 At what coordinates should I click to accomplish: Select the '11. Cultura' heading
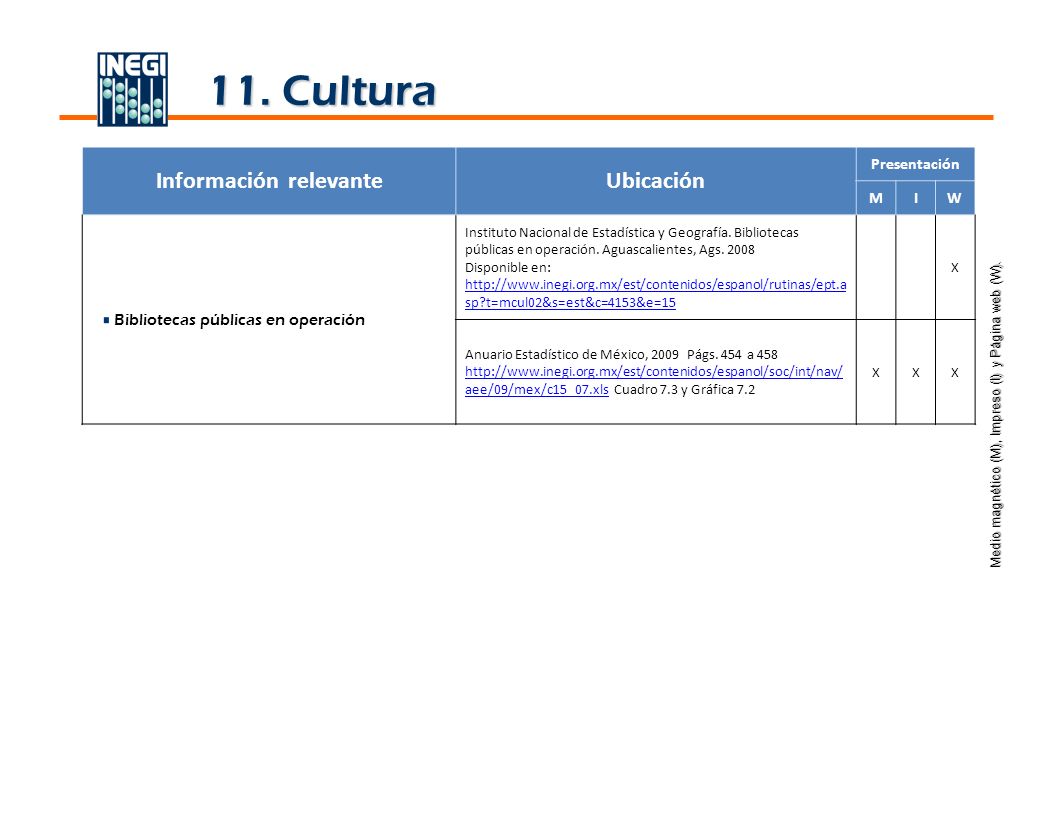tap(323, 91)
